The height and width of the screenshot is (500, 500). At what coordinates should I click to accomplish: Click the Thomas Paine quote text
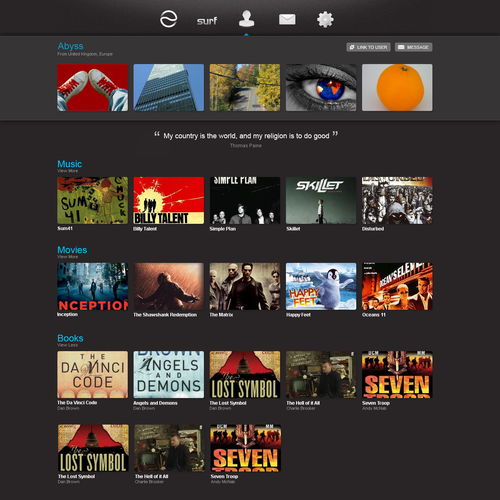pyautogui.click(x=246, y=136)
